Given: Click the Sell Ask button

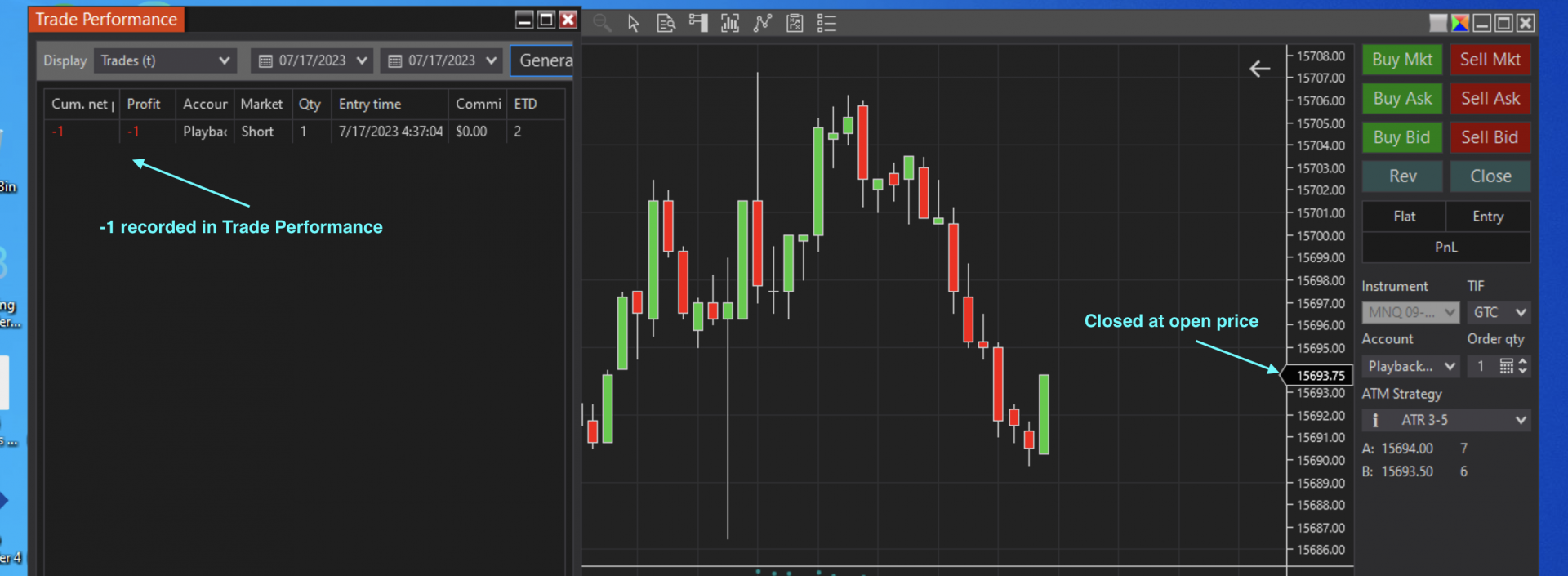Looking at the screenshot, I should click(1490, 99).
